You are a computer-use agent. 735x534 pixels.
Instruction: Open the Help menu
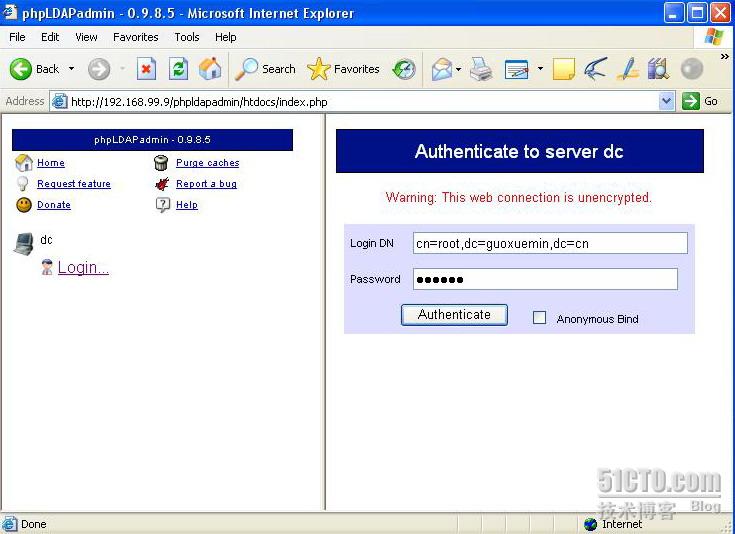225,37
